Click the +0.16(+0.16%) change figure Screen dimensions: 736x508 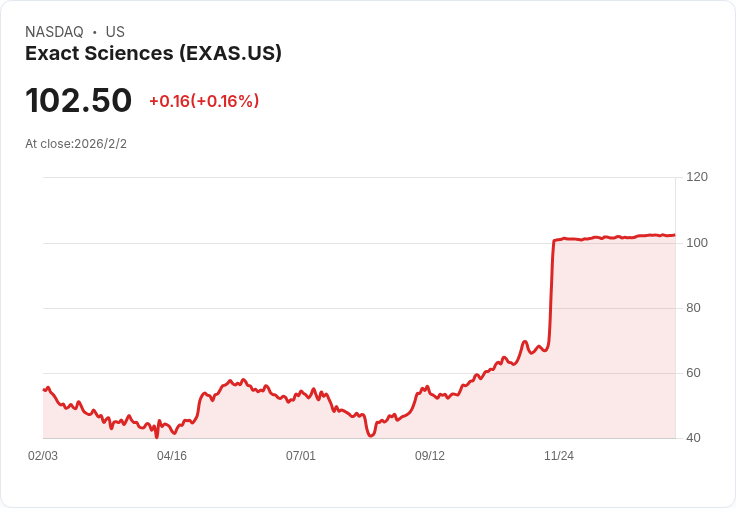[x=204, y=101]
